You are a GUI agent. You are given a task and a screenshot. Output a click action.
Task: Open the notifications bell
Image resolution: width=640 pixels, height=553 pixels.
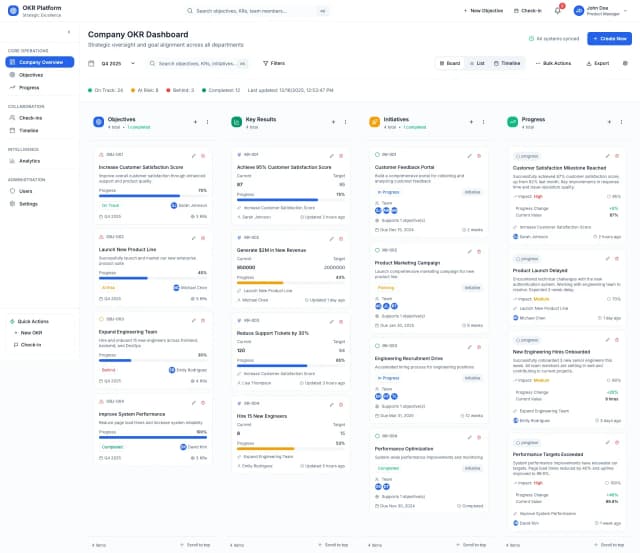(x=558, y=10)
